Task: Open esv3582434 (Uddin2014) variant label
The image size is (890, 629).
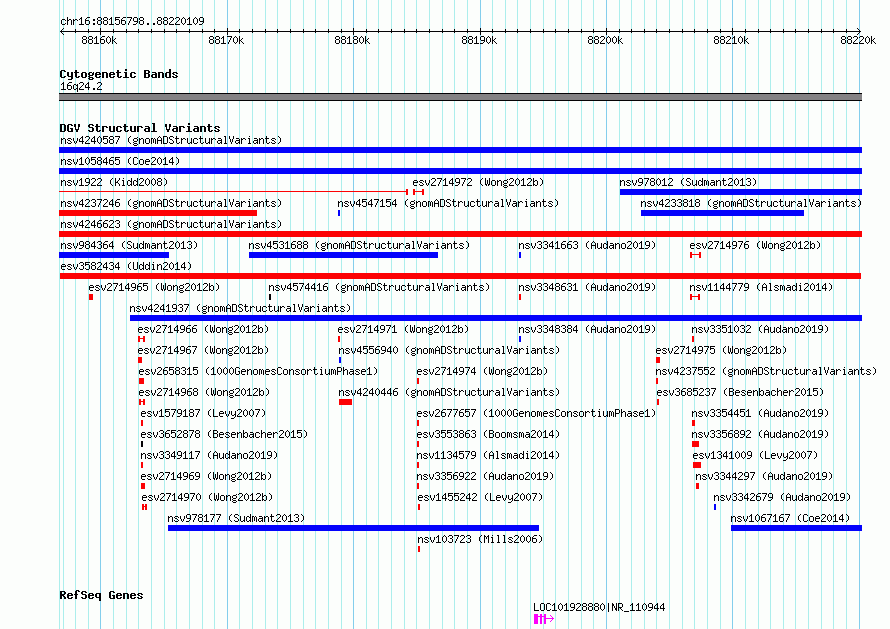Action: [126, 266]
